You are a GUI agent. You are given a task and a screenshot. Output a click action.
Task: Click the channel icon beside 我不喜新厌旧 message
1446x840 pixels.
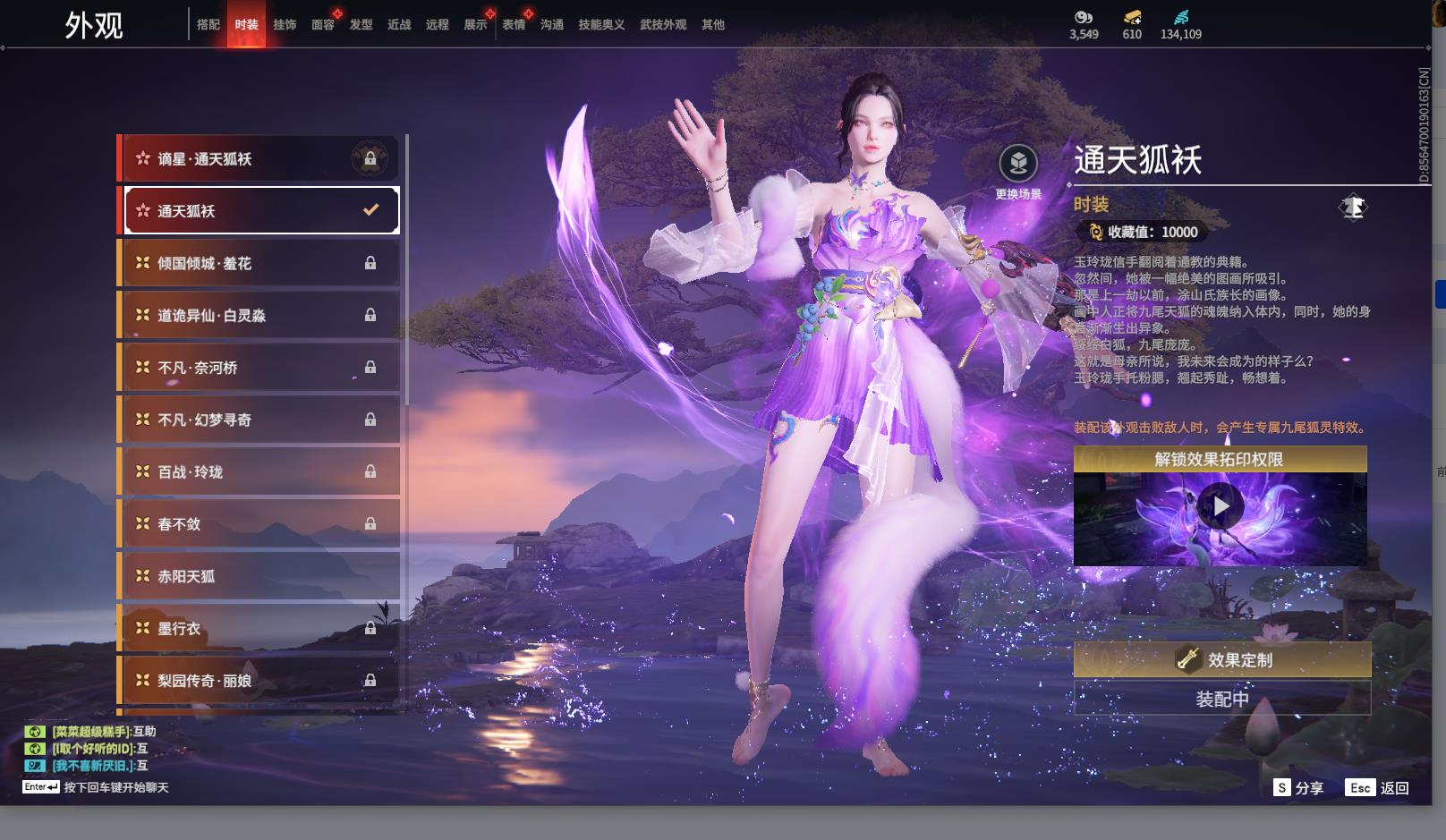tap(34, 766)
